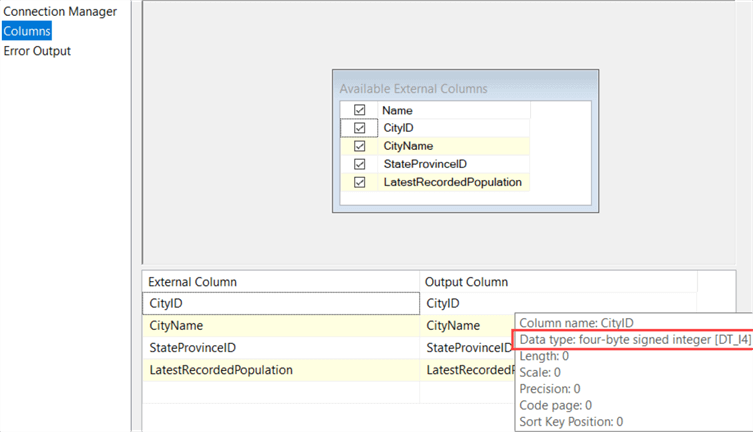This screenshot has height=432, width=753.
Task: Click the Output Column header
Action: tap(559, 282)
